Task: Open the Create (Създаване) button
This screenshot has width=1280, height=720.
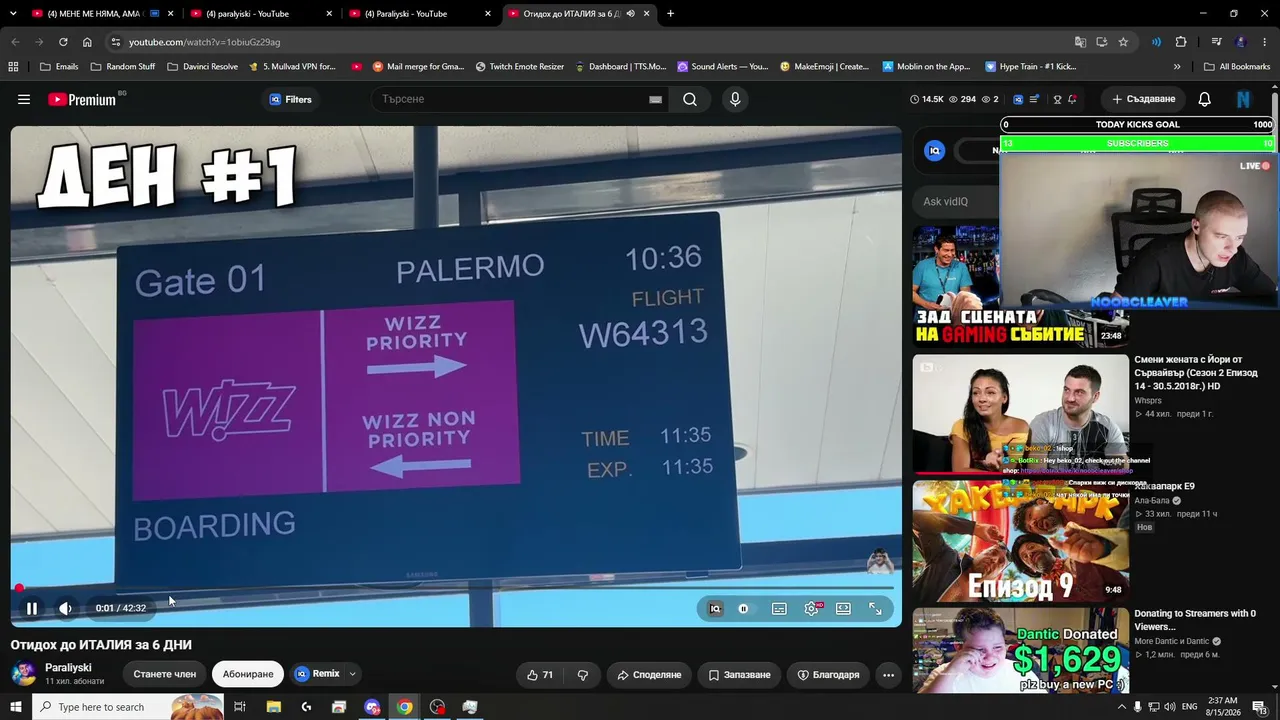Action: click(1143, 99)
